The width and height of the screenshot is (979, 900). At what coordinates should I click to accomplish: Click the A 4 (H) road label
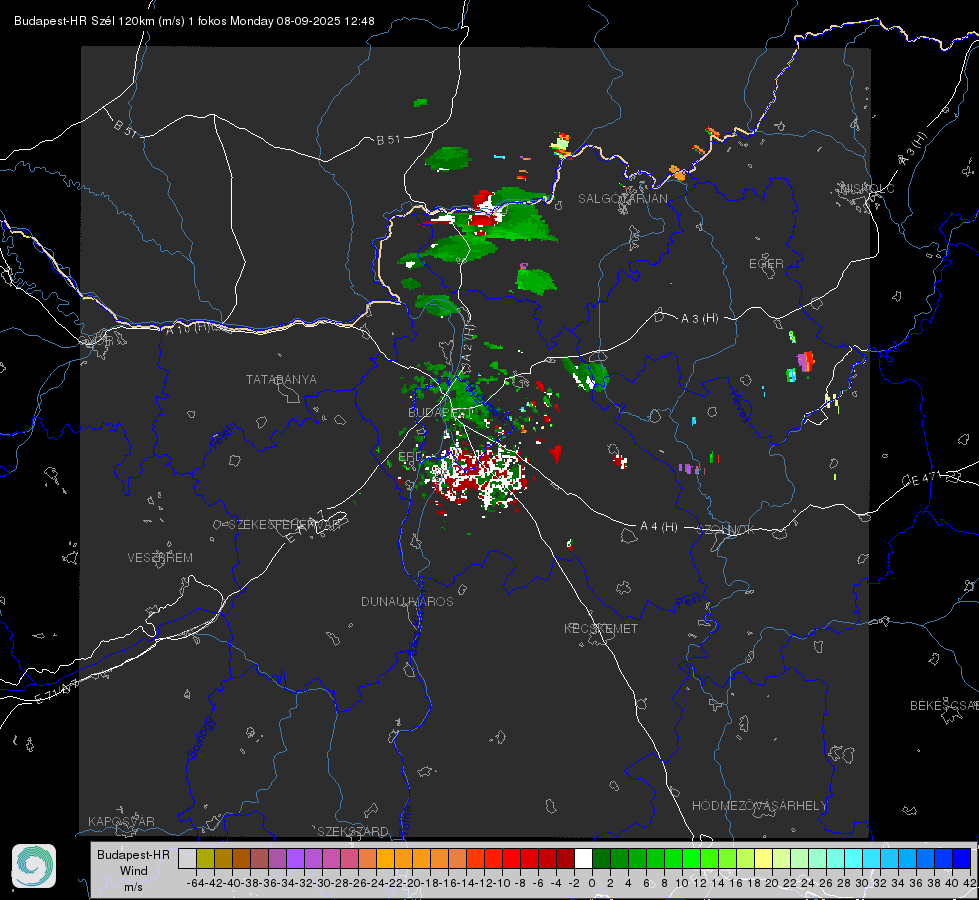(659, 527)
